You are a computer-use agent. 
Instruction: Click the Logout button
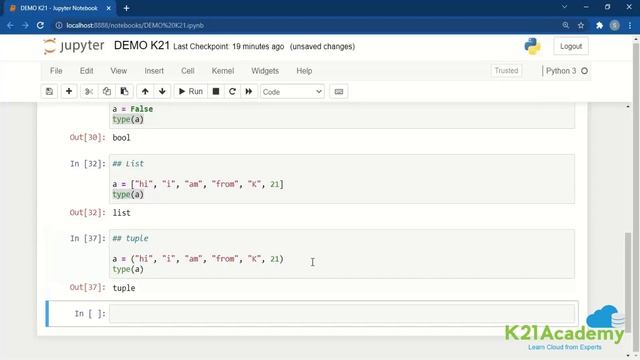click(571, 46)
